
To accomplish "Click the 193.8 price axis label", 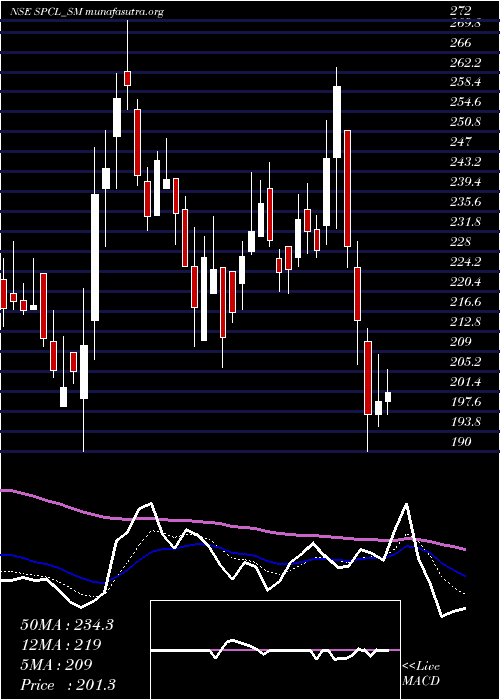I will click(x=466, y=422).
